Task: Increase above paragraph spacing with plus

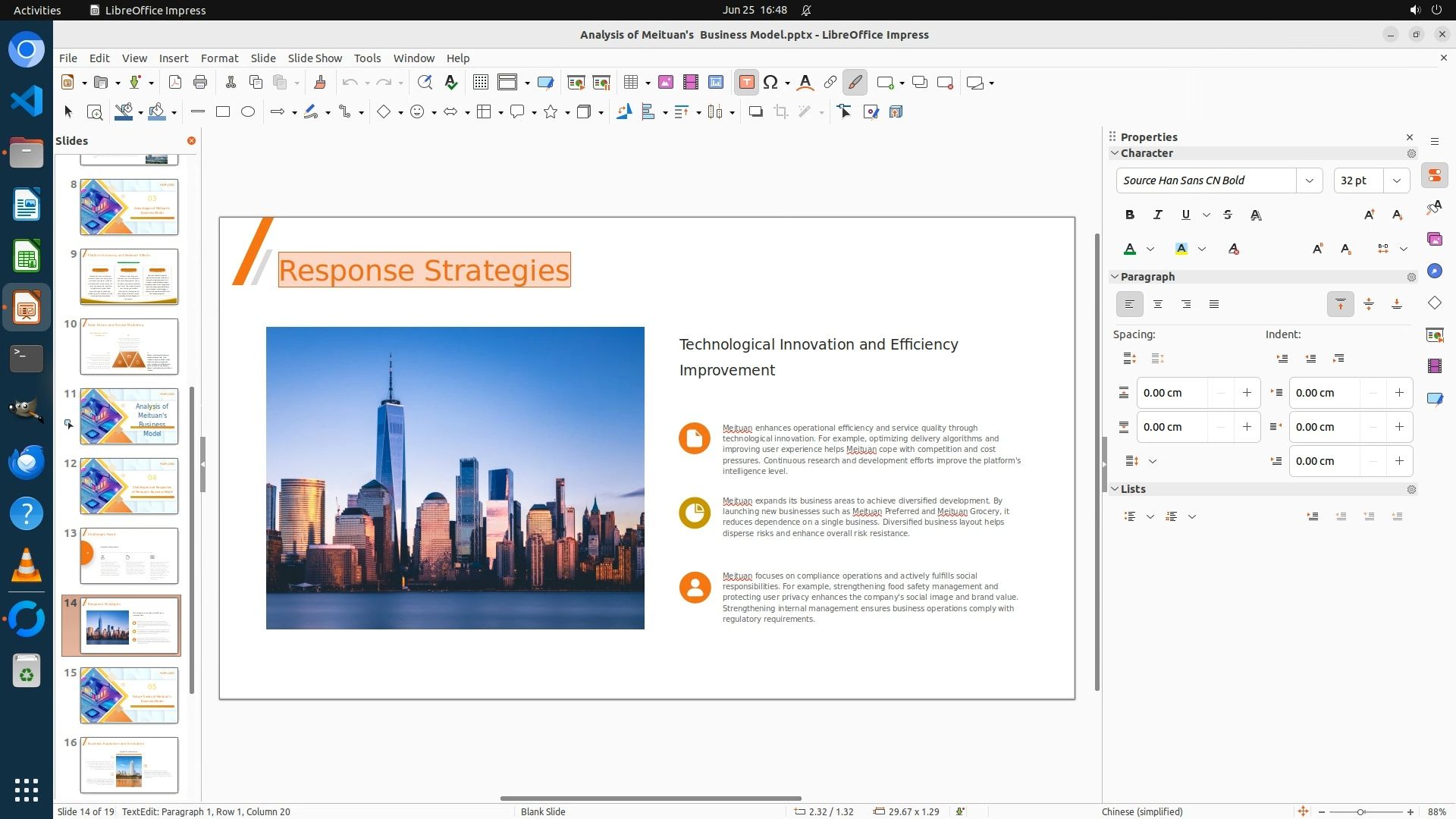Action: pos(1247,393)
